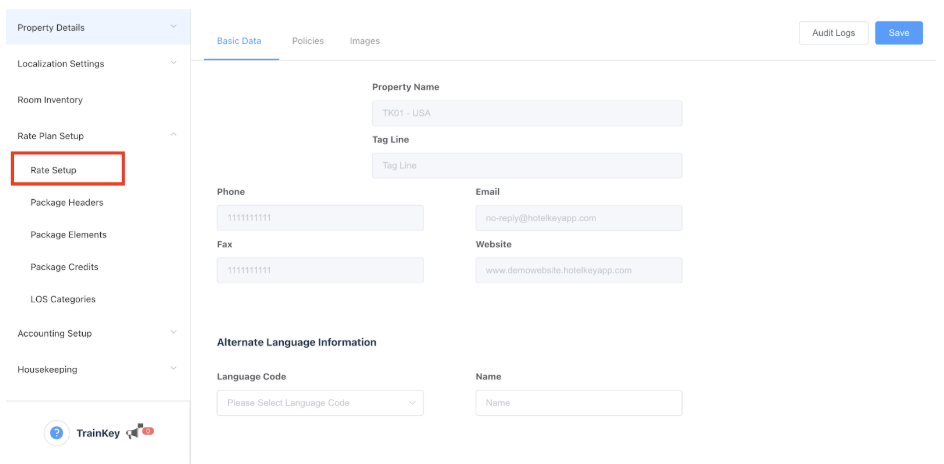This screenshot has height=464, width=944.
Task: Expand the Housekeeping section chevron
Action: [173, 369]
